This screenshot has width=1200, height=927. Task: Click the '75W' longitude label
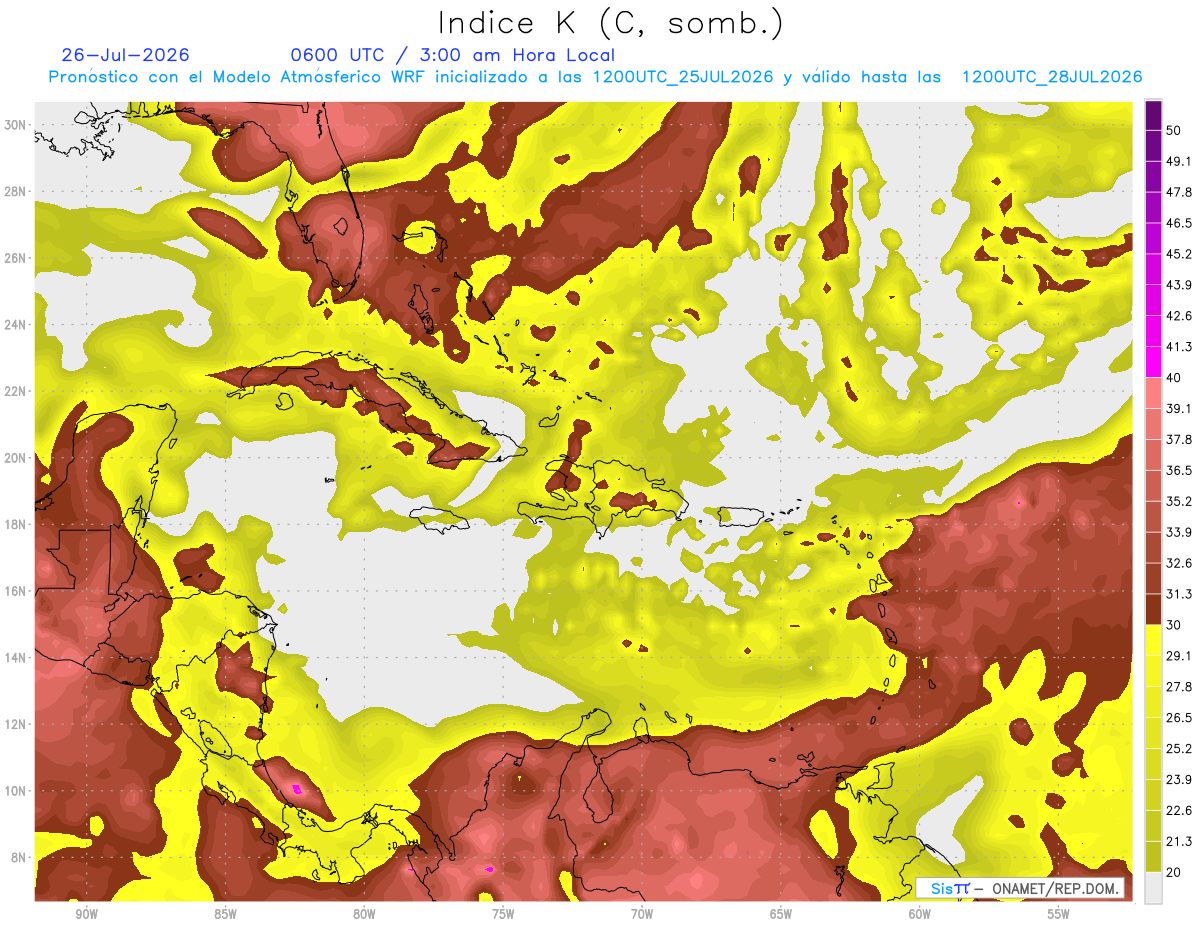click(503, 915)
